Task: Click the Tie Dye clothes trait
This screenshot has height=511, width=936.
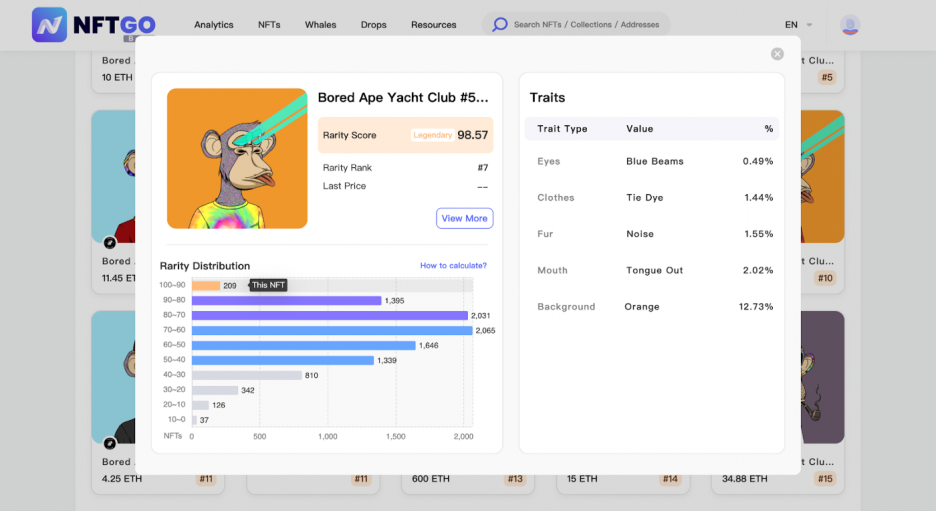Action: click(x=645, y=198)
